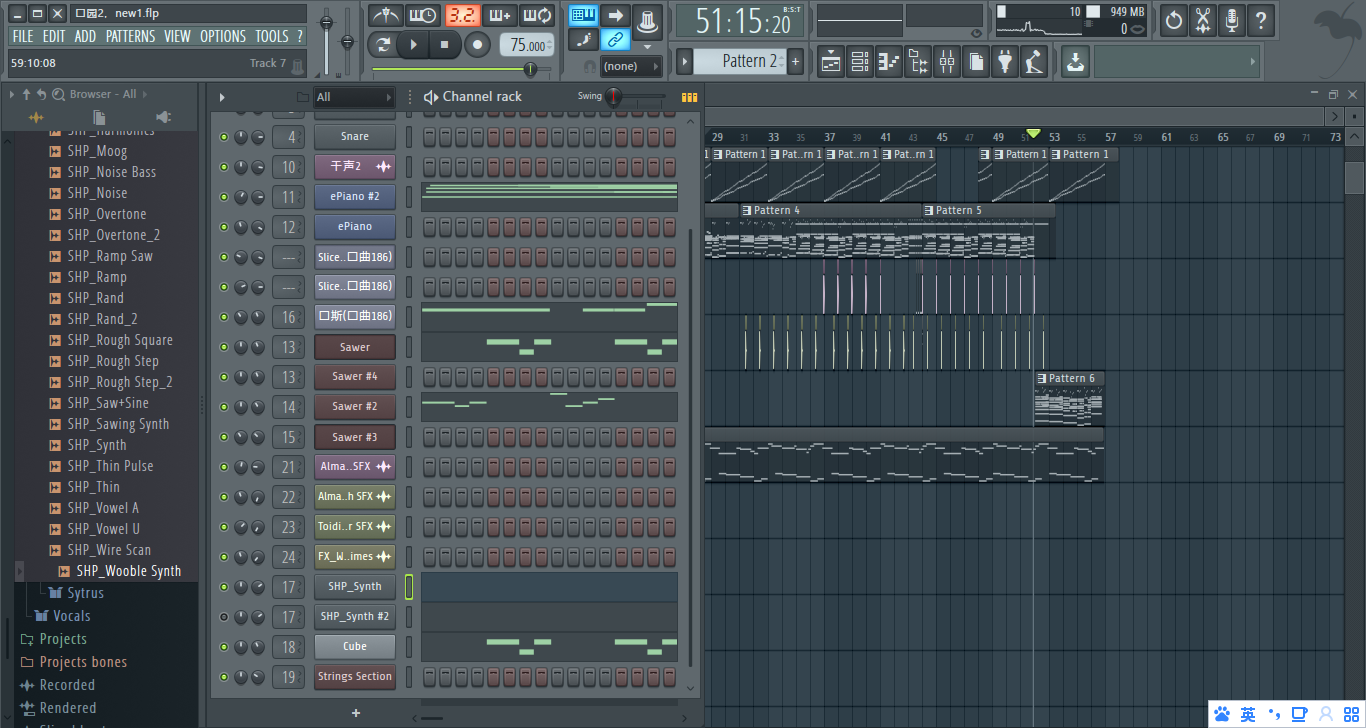Add a channel with the plus button

point(356,713)
